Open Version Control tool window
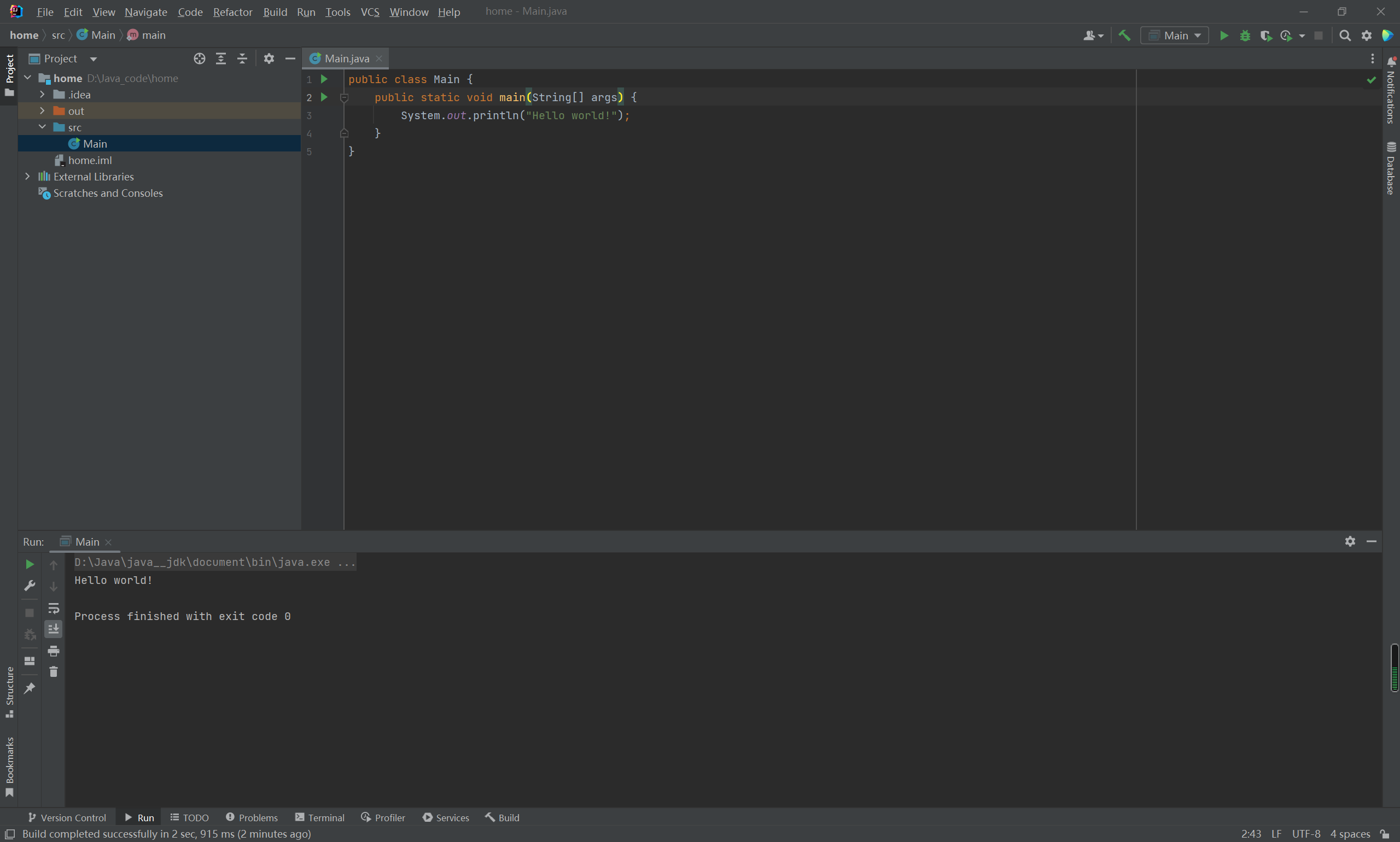The width and height of the screenshot is (1400, 842). click(x=67, y=817)
